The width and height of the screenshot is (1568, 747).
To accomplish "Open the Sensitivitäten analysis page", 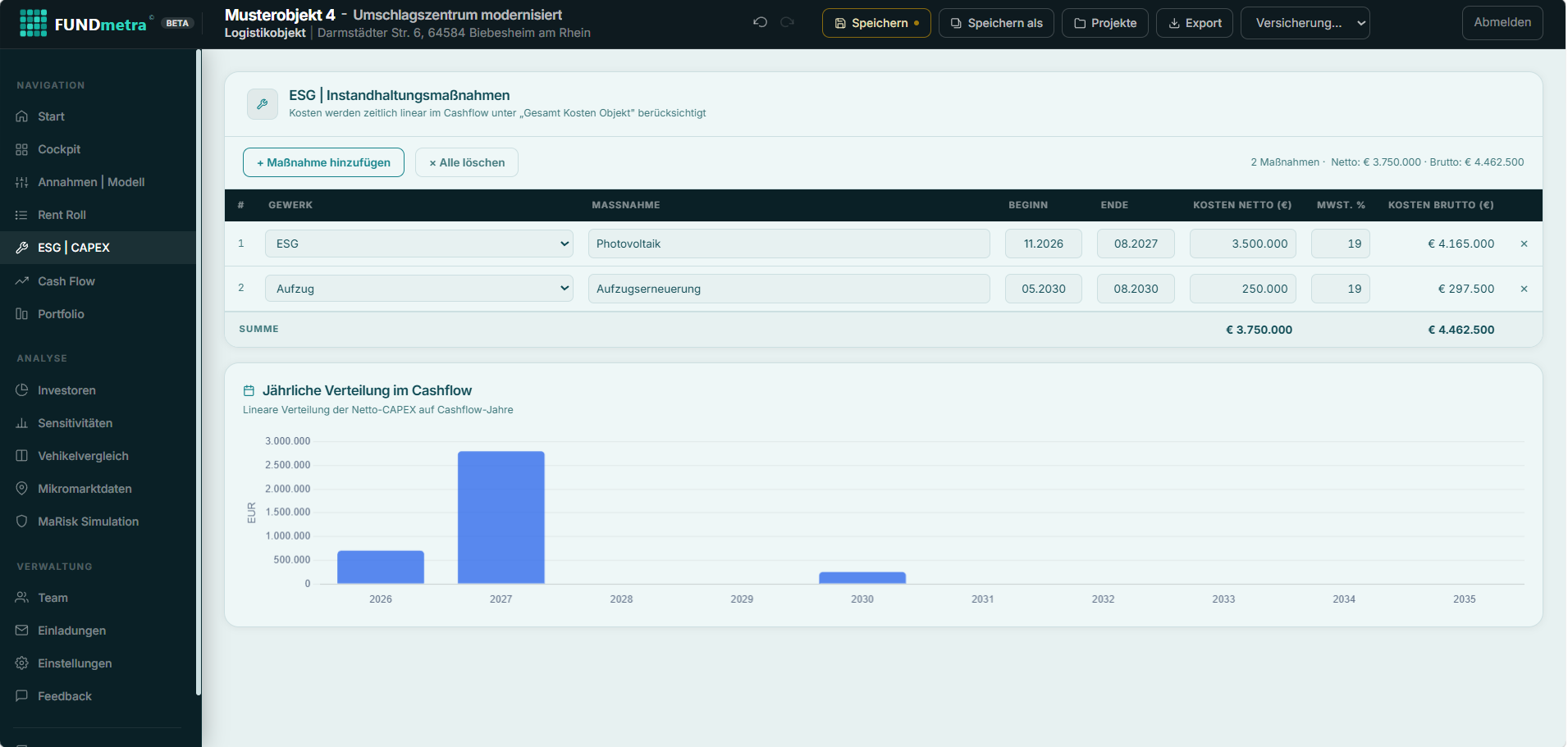I will [x=98, y=423].
